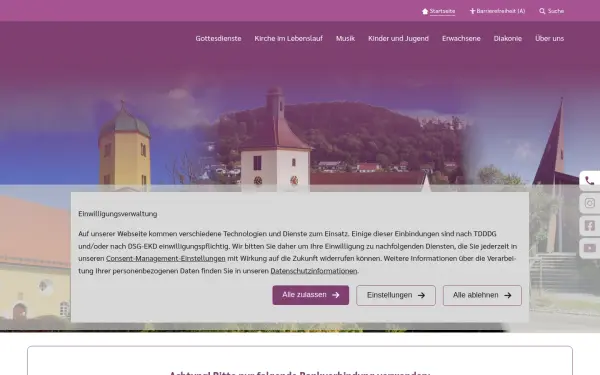The image size is (600, 375).
Task: Open the Datenschutzinformationen link
Action: [x=314, y=271]
